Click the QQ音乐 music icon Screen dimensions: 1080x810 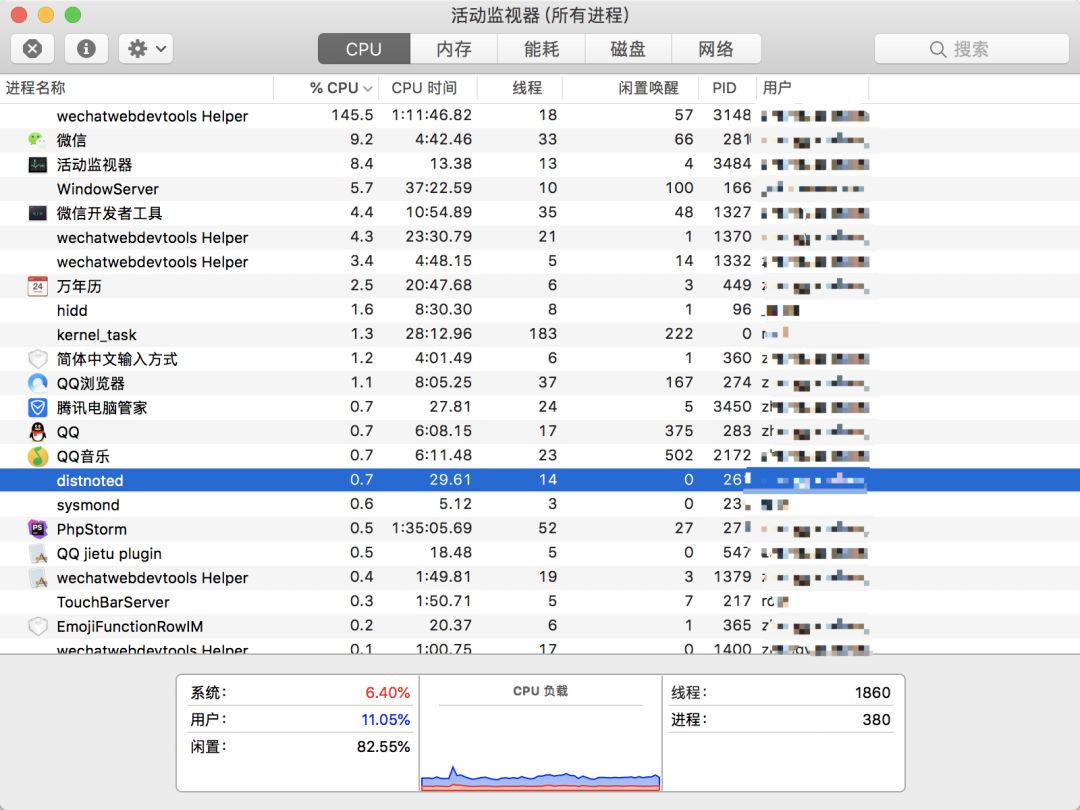(x=37, y=456)
